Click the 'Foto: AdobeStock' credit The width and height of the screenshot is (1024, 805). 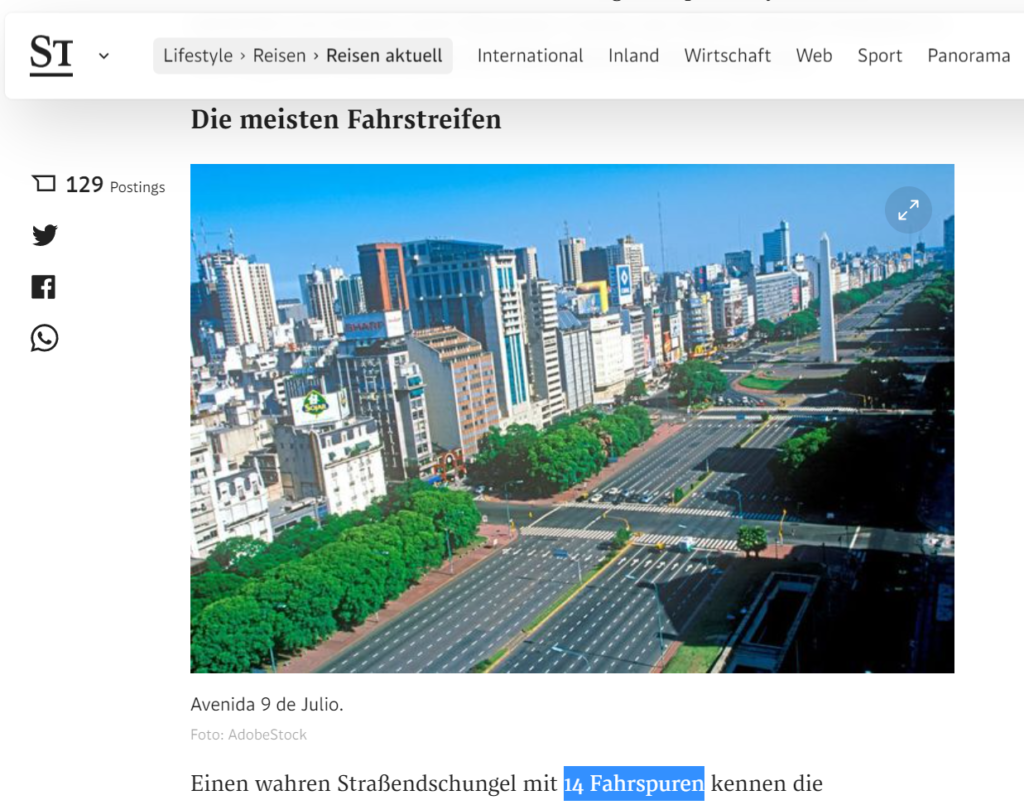tap(249, 734)
